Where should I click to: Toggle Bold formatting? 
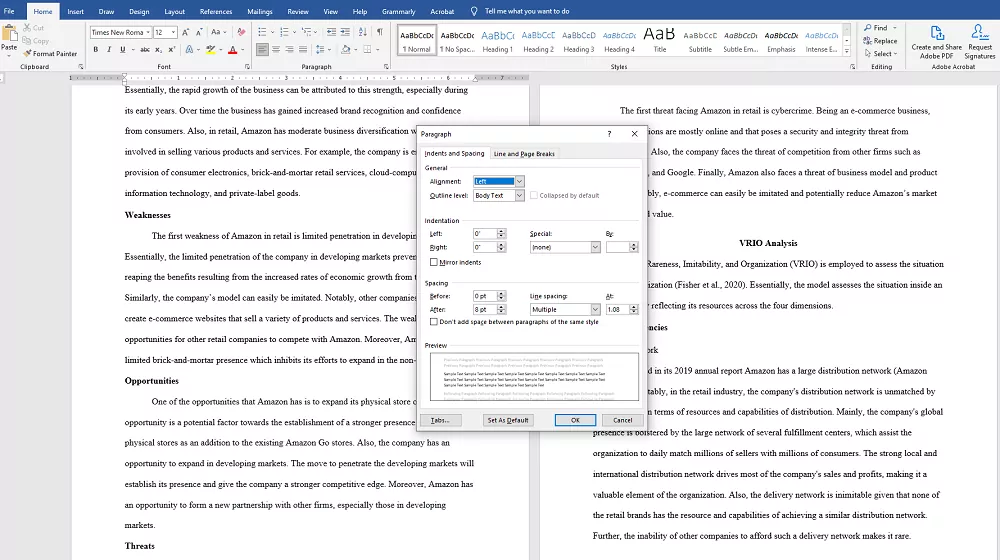96,49
